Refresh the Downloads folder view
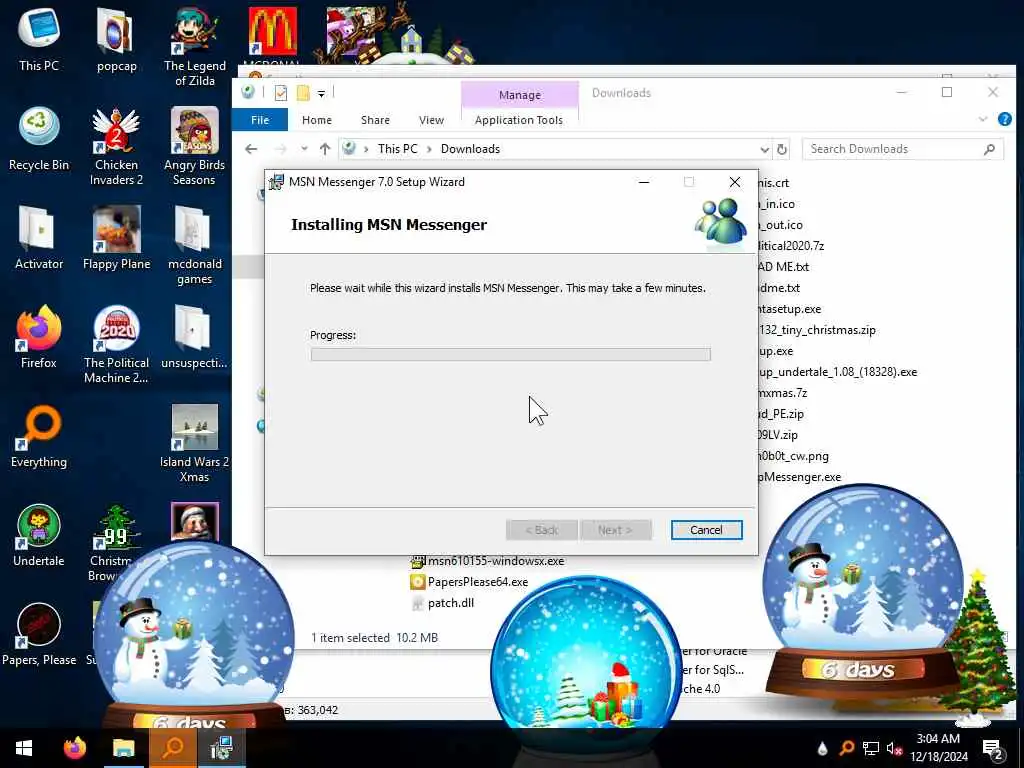This screenshot has height=768, width=1024. [782, 150]
